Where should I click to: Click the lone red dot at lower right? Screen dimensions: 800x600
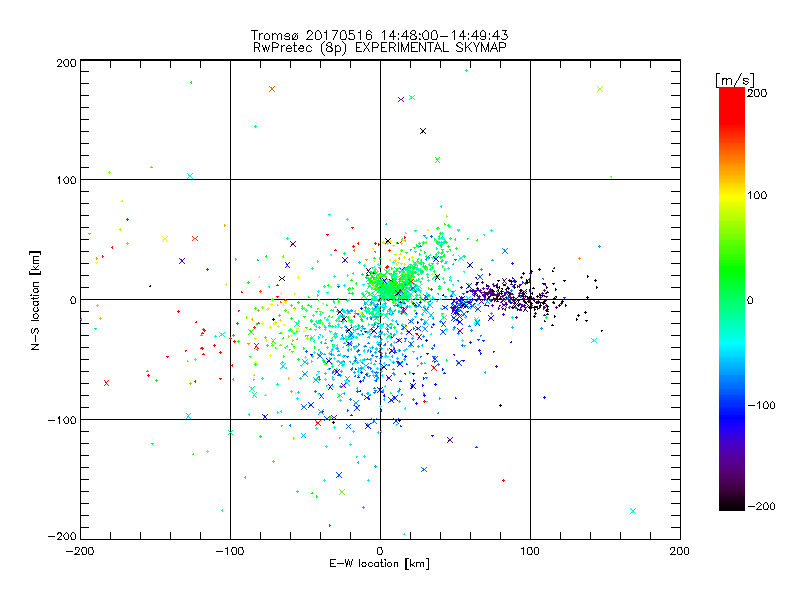504,481
